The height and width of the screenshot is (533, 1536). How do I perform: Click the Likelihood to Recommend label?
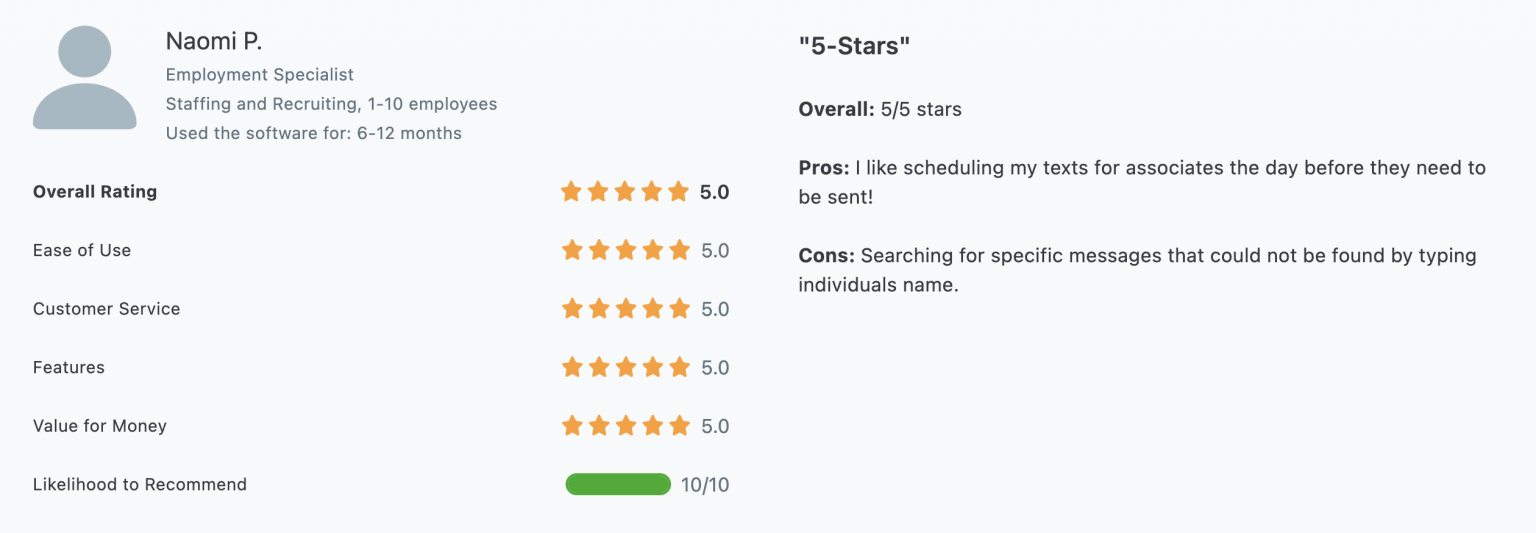(140, 485)
